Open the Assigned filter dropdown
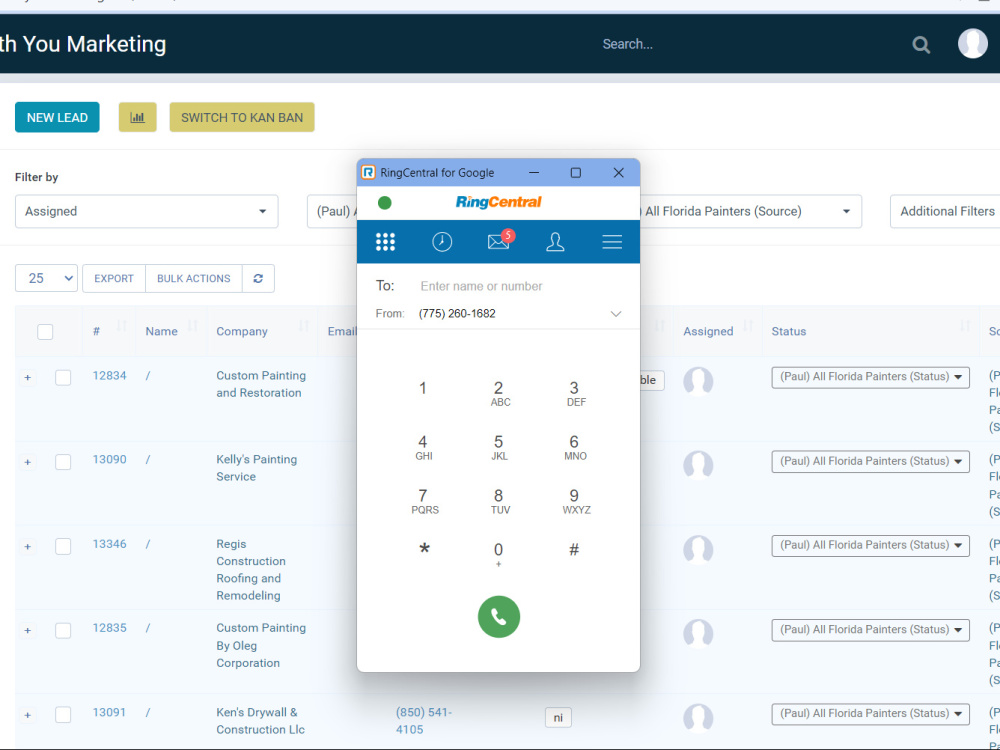 tap(146, 211)
